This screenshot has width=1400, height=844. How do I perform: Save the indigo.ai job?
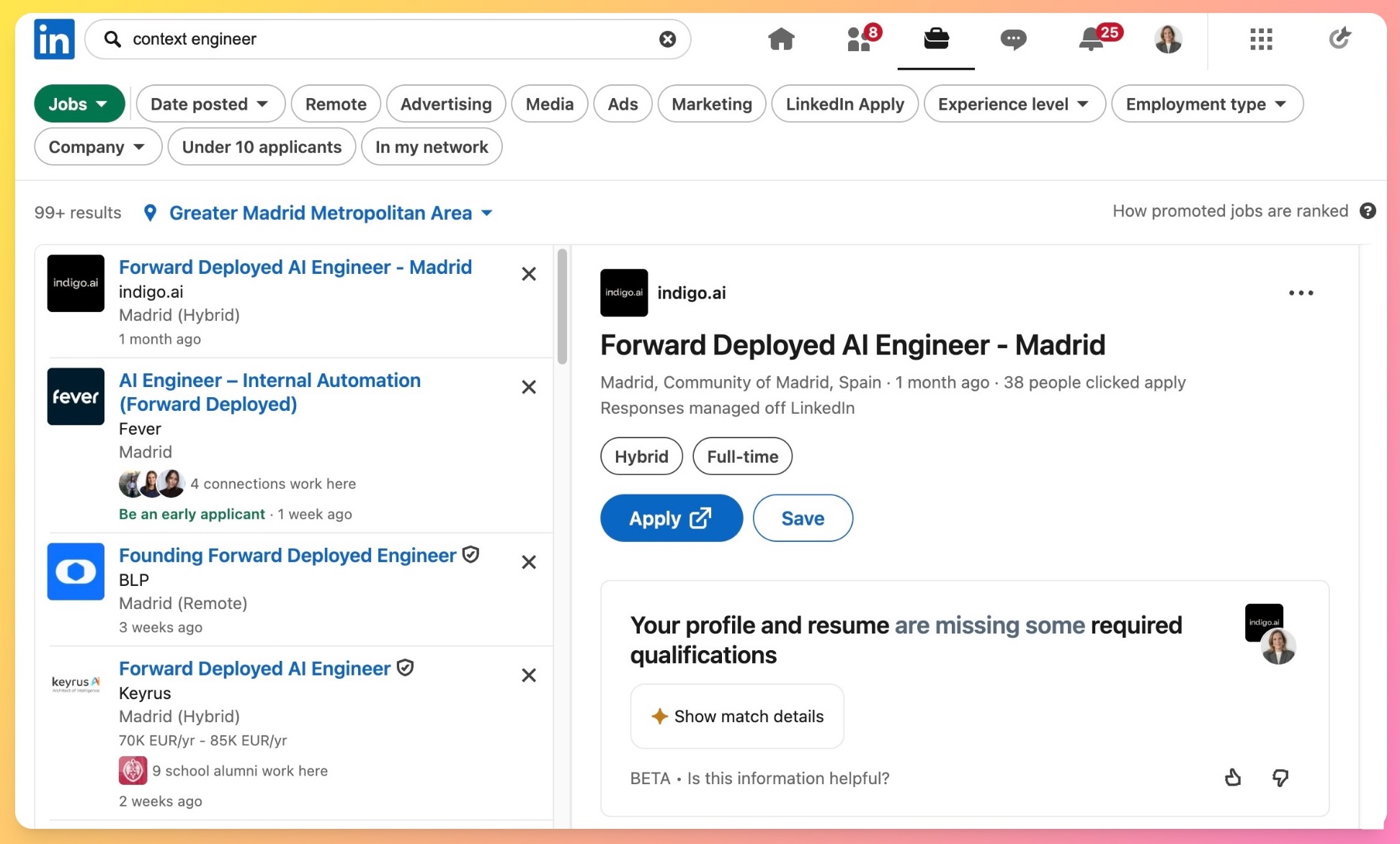coord(803,518)
